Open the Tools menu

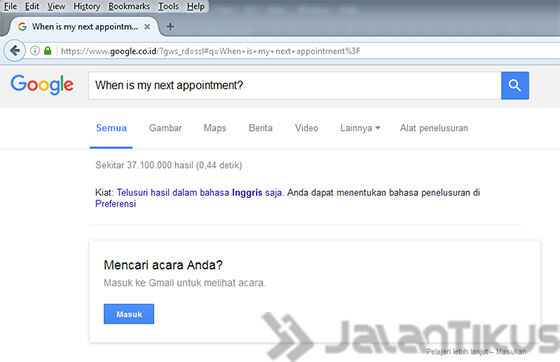(x=168, y=6)
